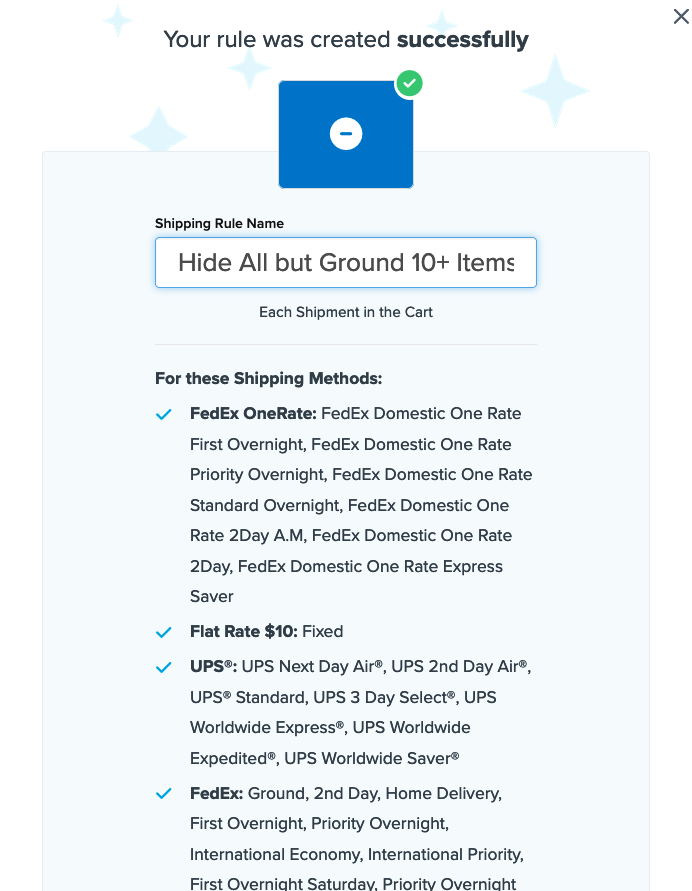The image size is (692, 891).
Task: Click the "Shipping Rule Name" label
Action: [x=219, y=223]
